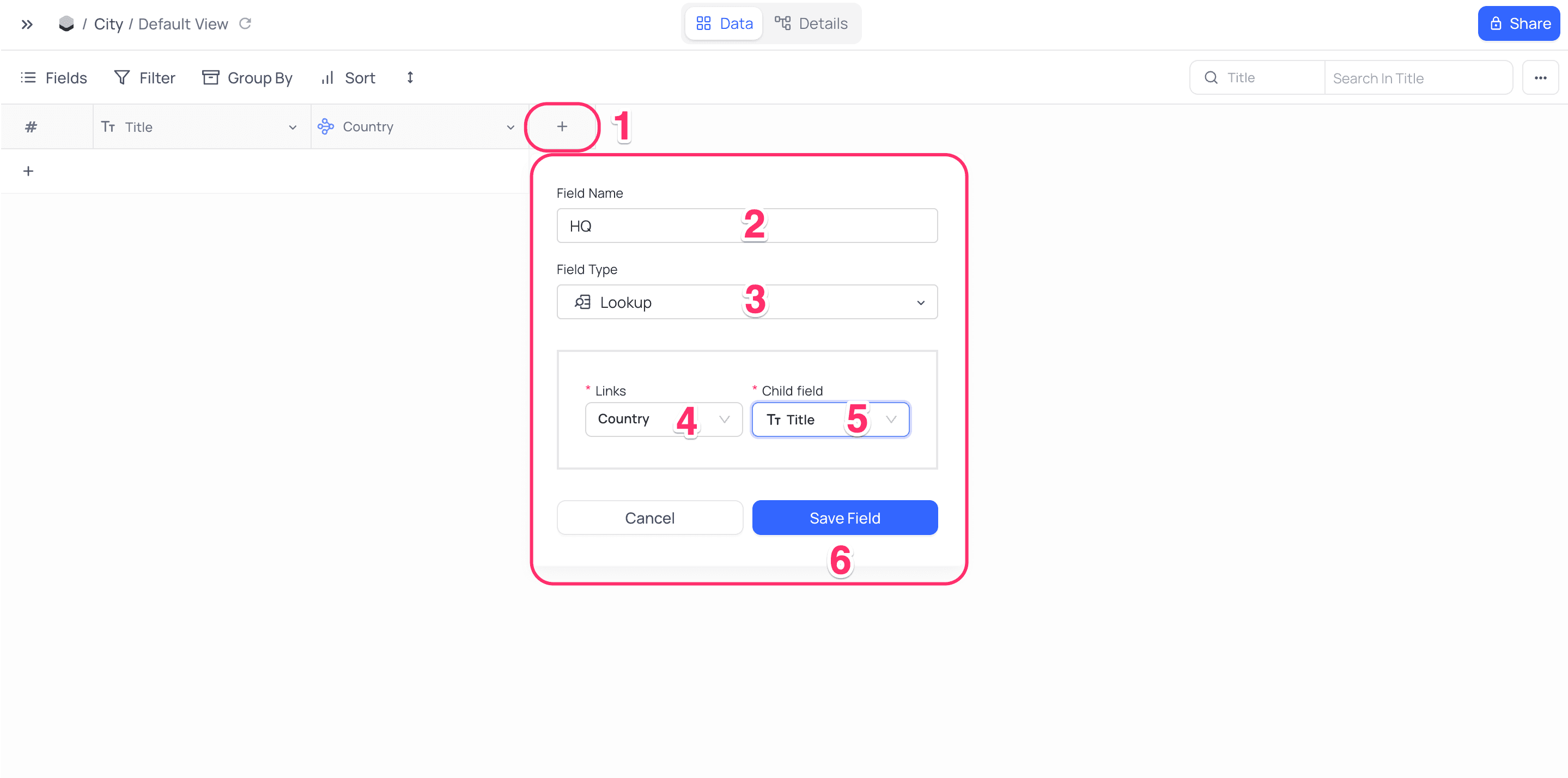Toggle row height with the vertical arrows icon

click(410, 77)
